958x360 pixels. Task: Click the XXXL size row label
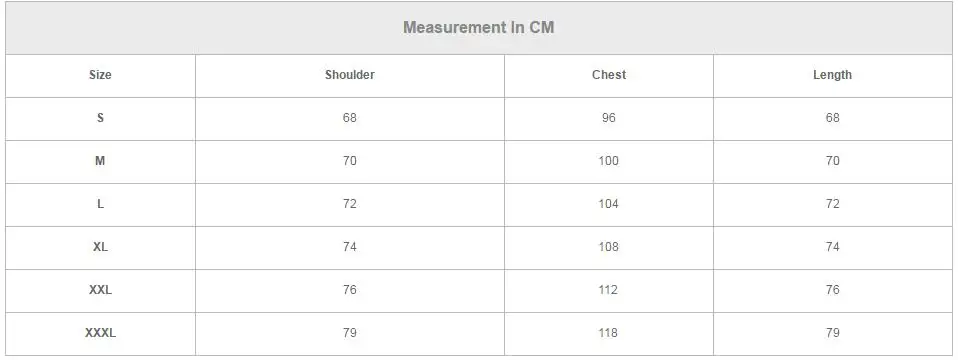100,333
